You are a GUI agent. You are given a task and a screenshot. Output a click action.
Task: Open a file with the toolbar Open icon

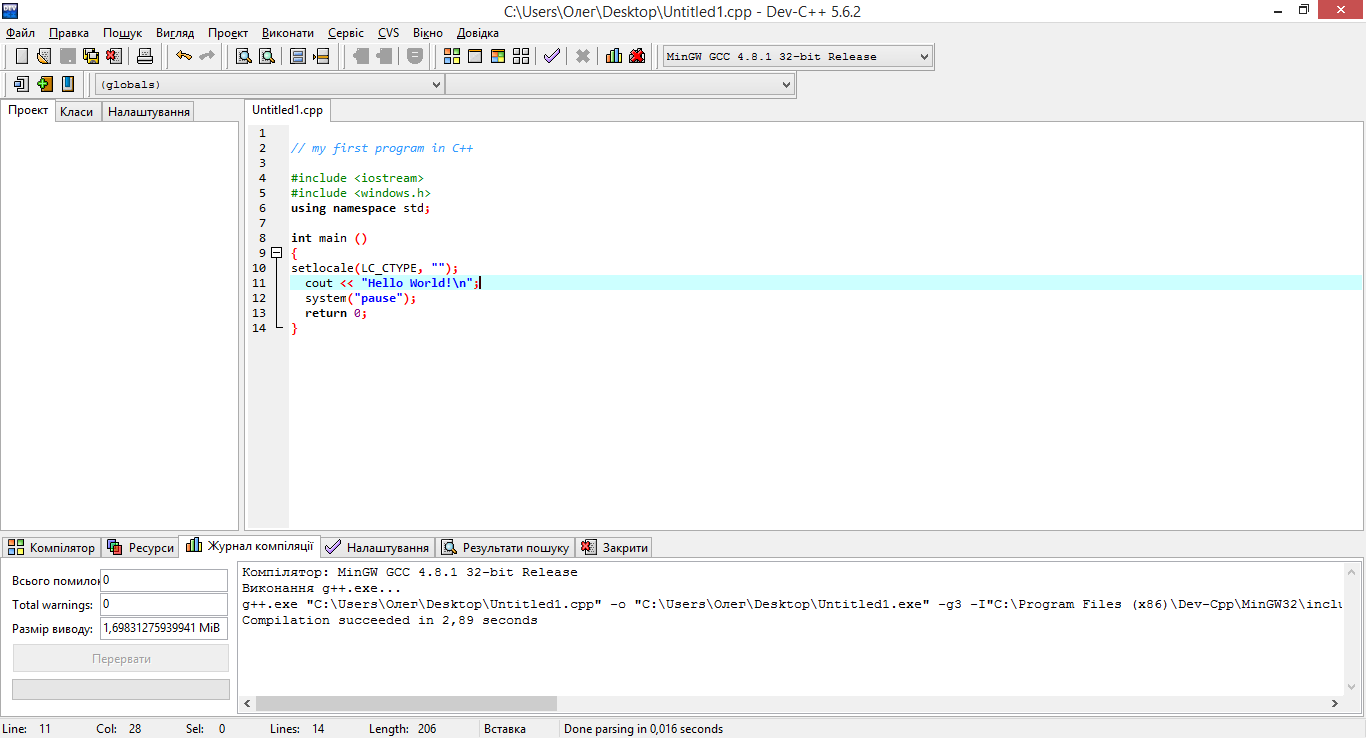click(44, 56)
